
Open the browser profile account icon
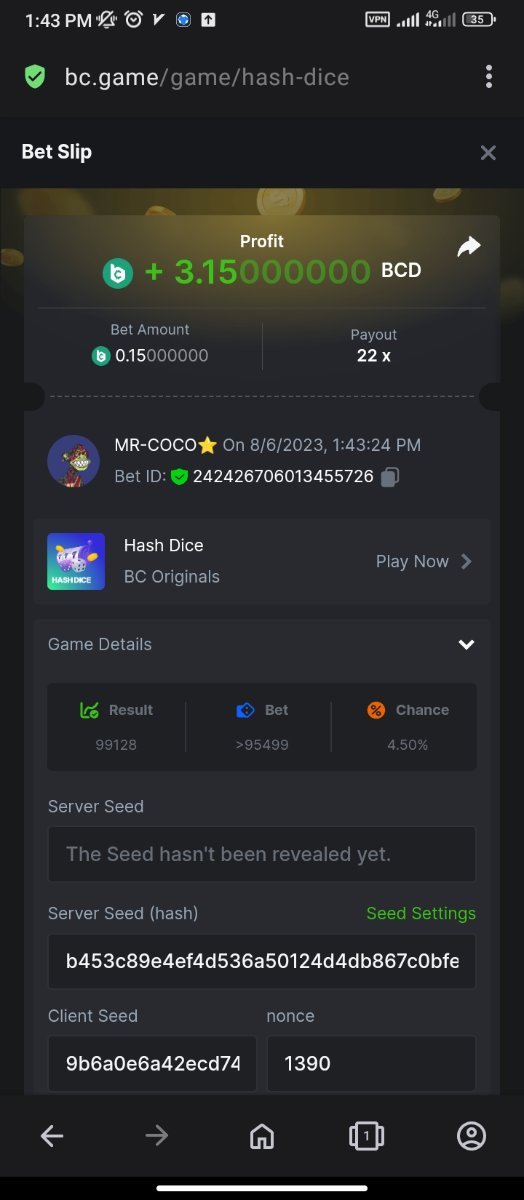(x=471, y=1135)
